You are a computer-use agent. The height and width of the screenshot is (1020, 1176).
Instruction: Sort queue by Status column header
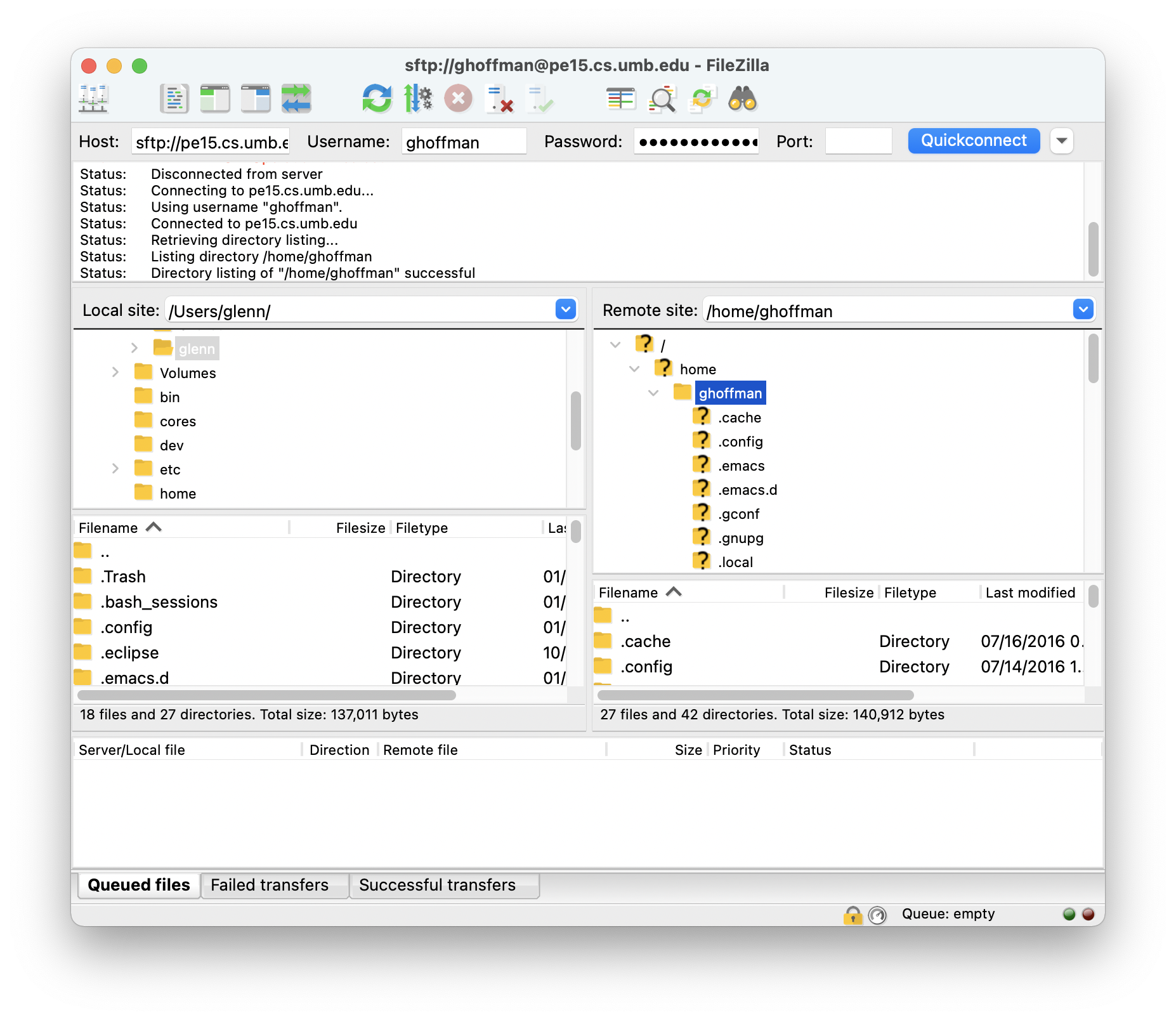tap(879, 750)
